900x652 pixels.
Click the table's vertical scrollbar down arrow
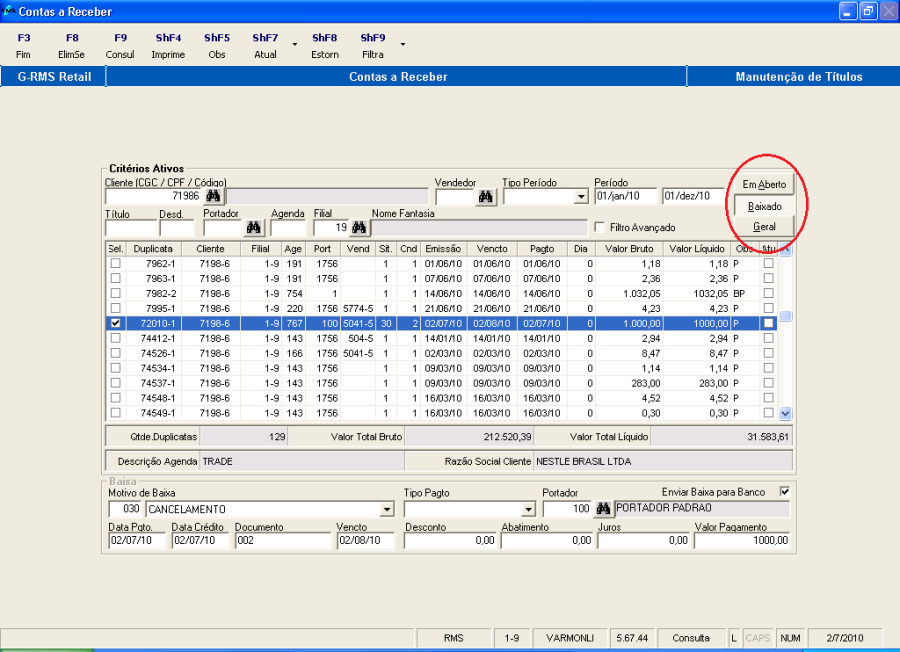[x=785, y=412]
